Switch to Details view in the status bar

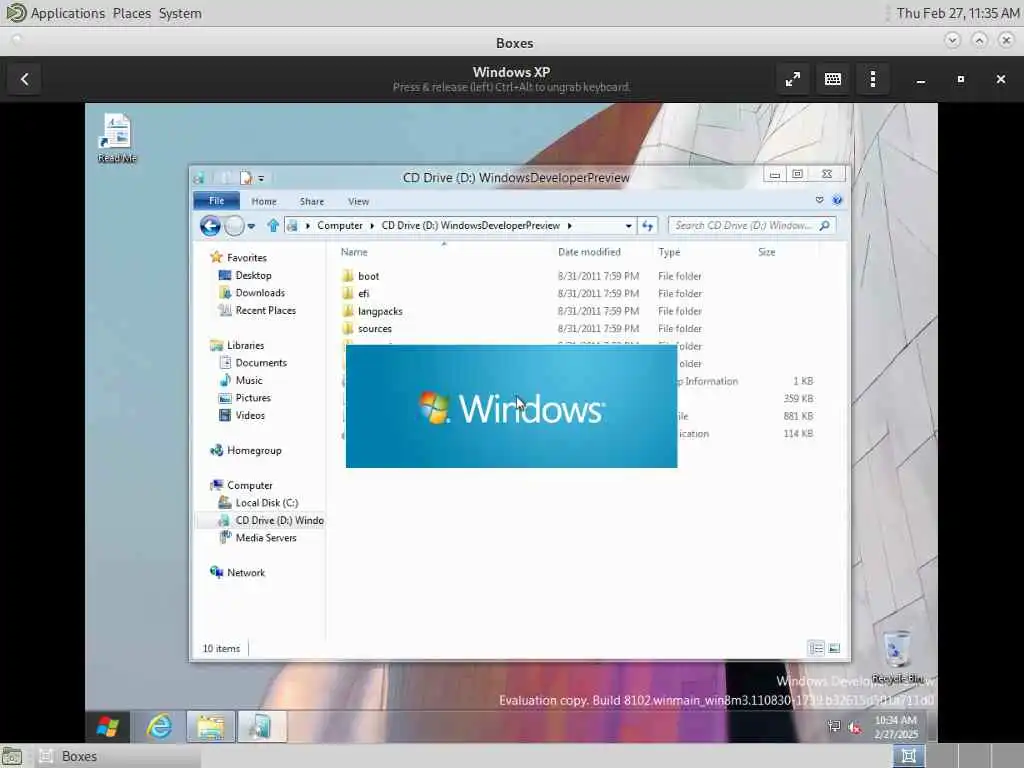click(x=816, y=648)
